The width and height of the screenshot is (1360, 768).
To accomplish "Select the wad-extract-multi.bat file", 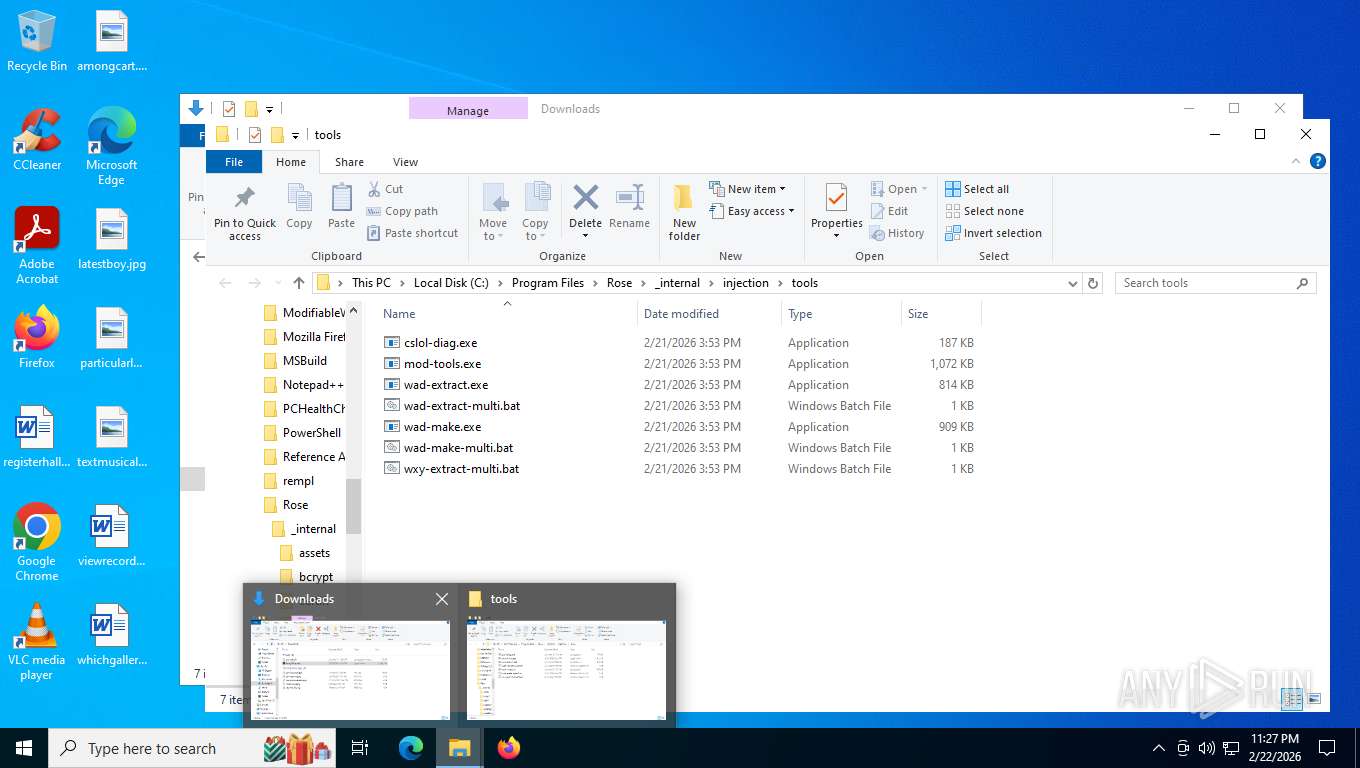I will (679, 406).
